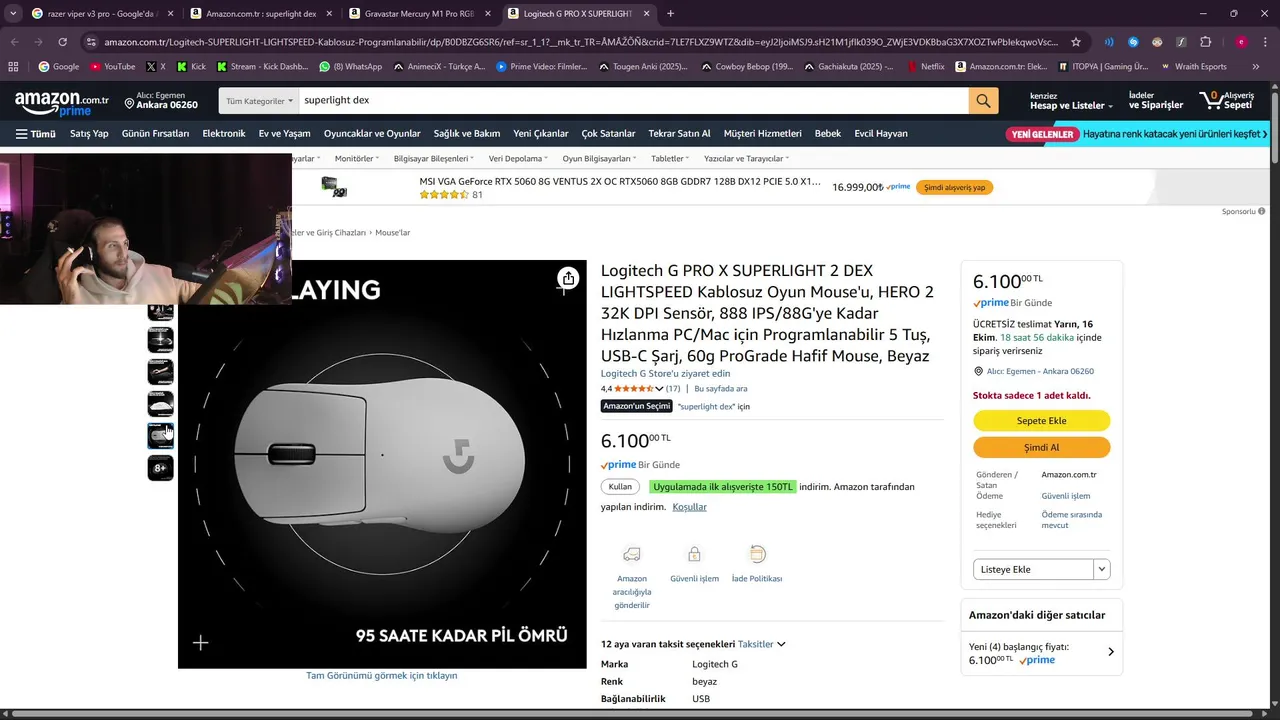This screenshot has width=1280, height=720.
Task: Expand the star rating popover chevron
Action: (659, 389)
